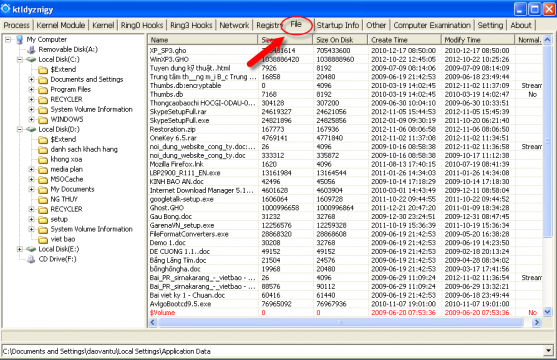Image resolution: width=557 pixels, height=360 pixels.
Task: Sort by the Name column header
Action: tap(203, 40)
